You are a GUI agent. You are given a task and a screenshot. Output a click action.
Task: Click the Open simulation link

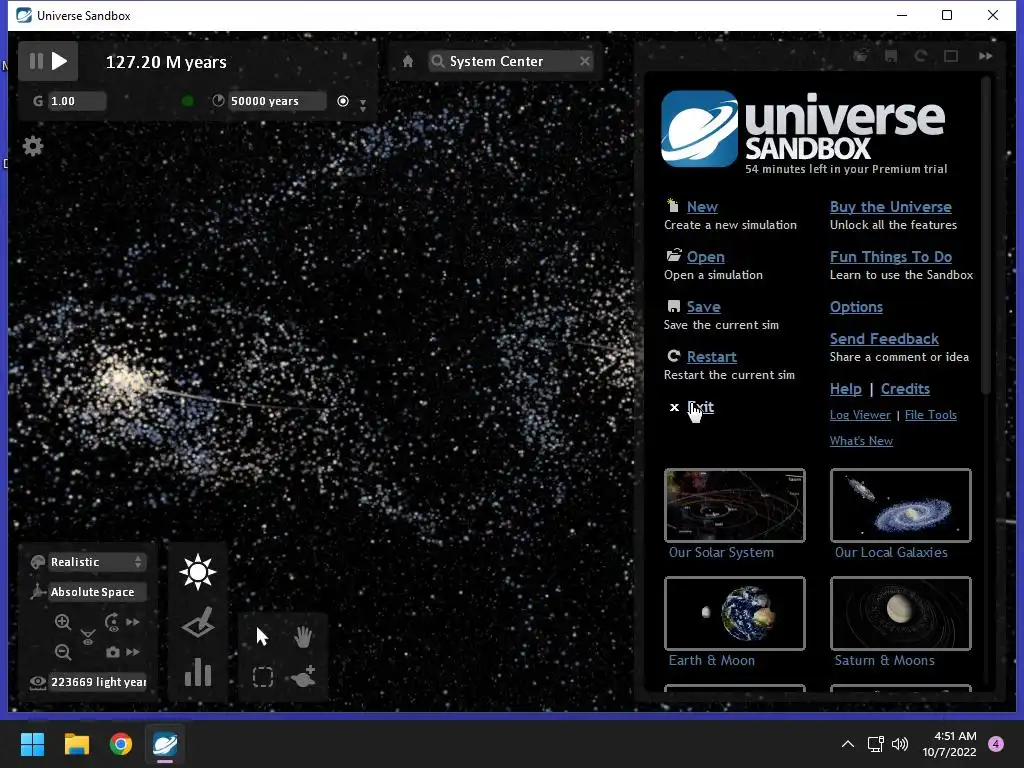(705, 257)
